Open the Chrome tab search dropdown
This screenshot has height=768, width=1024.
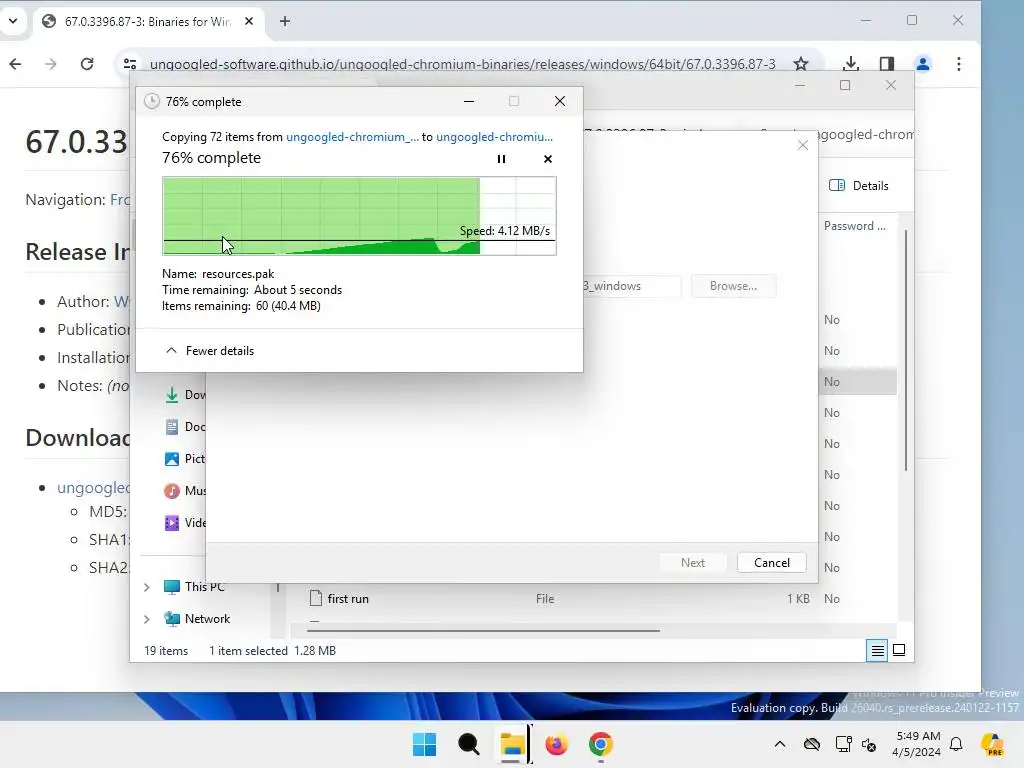[x=12, y=21]
